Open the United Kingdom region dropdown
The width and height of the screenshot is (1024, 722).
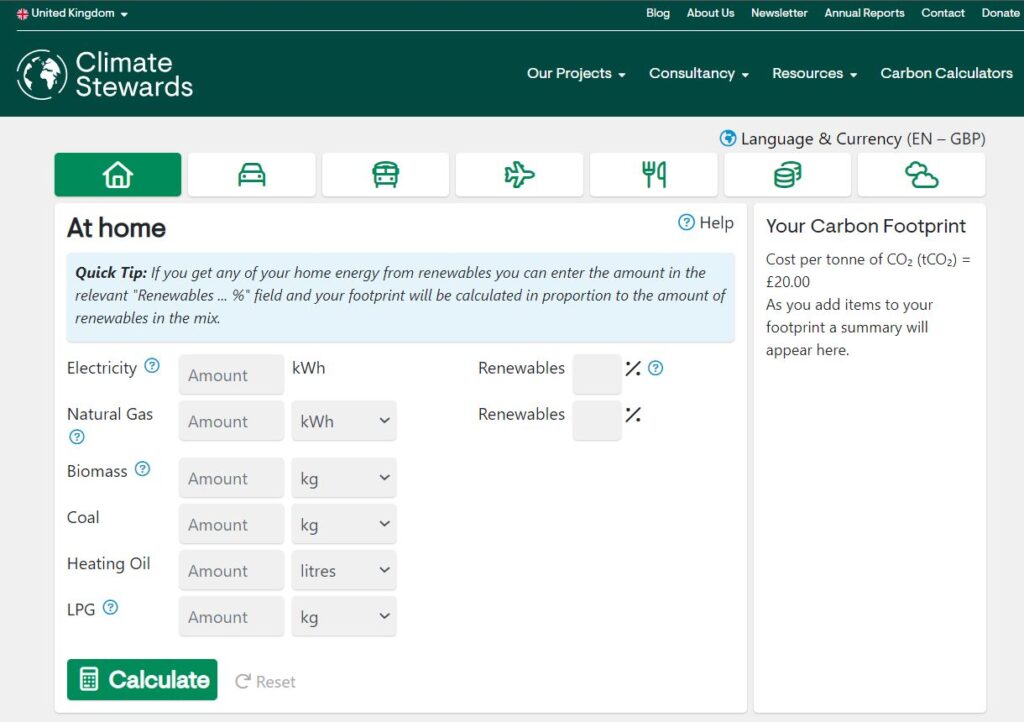coord(72,14)
